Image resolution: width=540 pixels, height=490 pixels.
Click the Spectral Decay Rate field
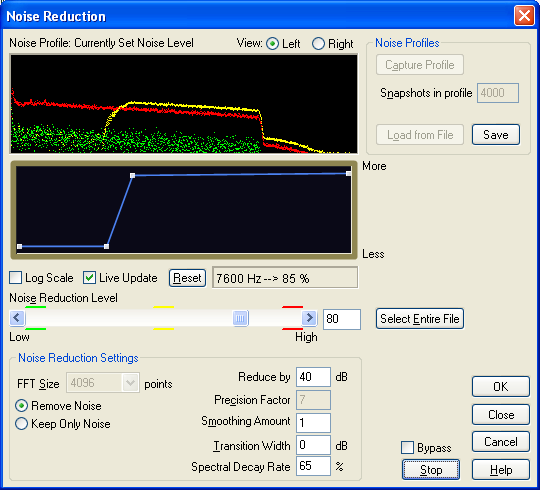pos(313,466)
